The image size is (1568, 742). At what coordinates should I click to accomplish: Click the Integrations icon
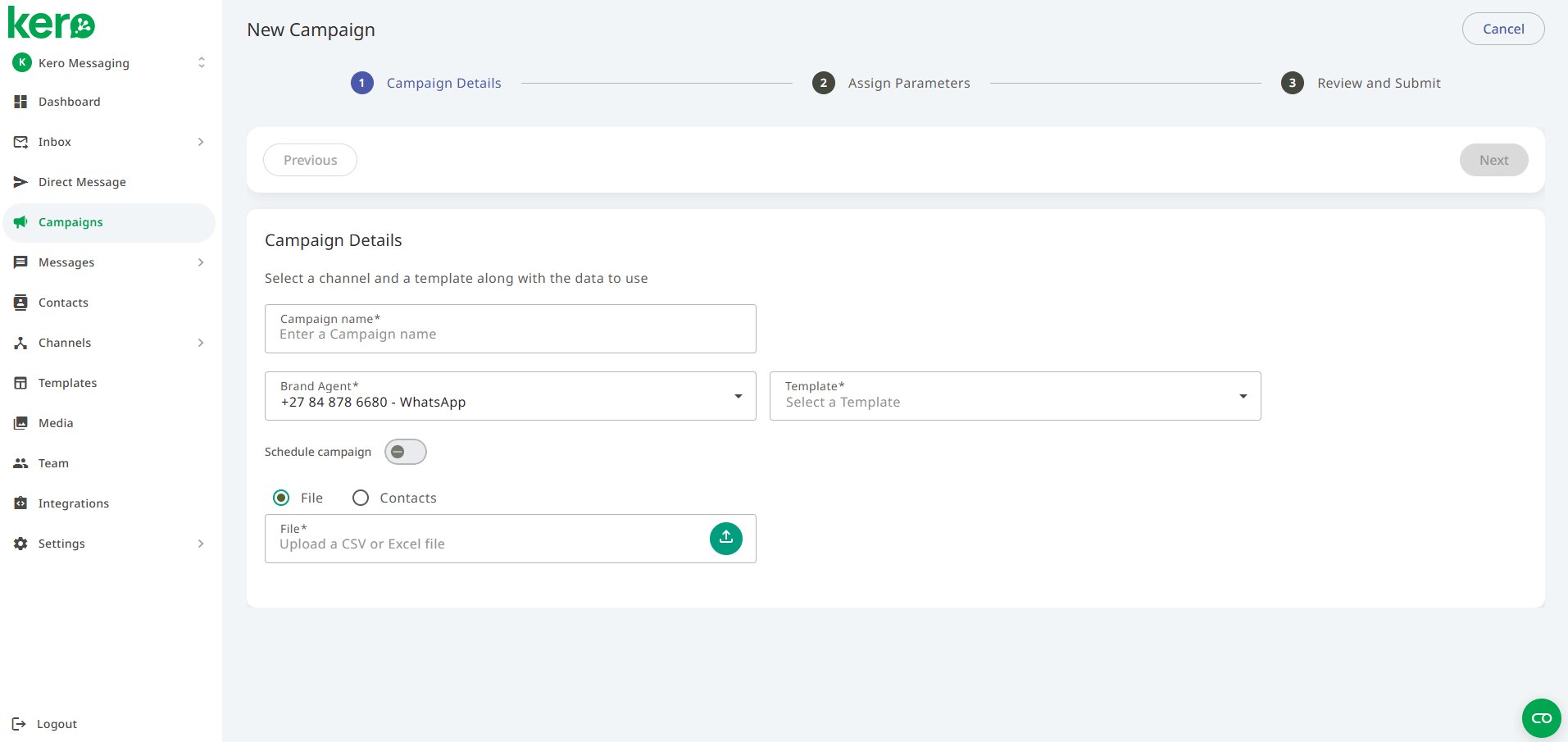(20, 503)
